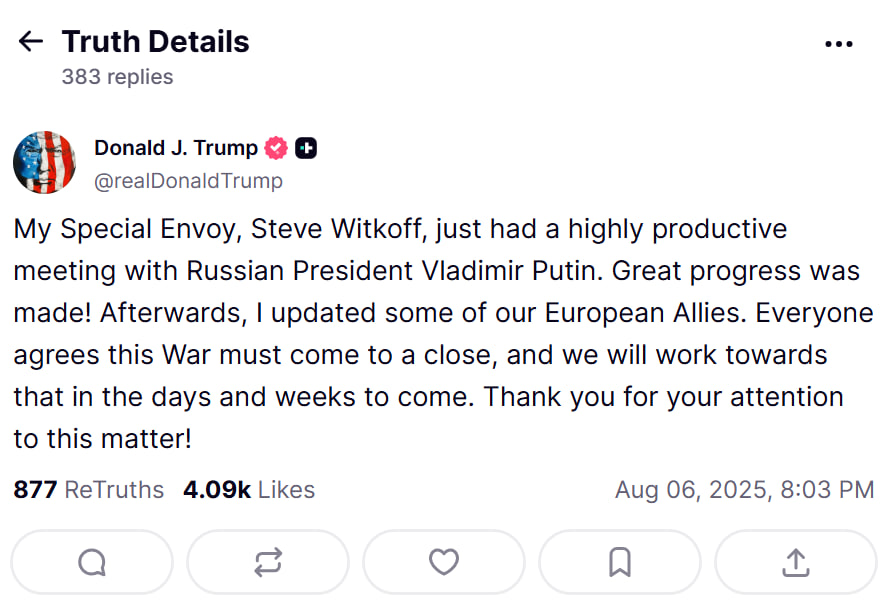View the 877 ReTruths list
This screenshot has height=612, width=887.
[88, 490]
